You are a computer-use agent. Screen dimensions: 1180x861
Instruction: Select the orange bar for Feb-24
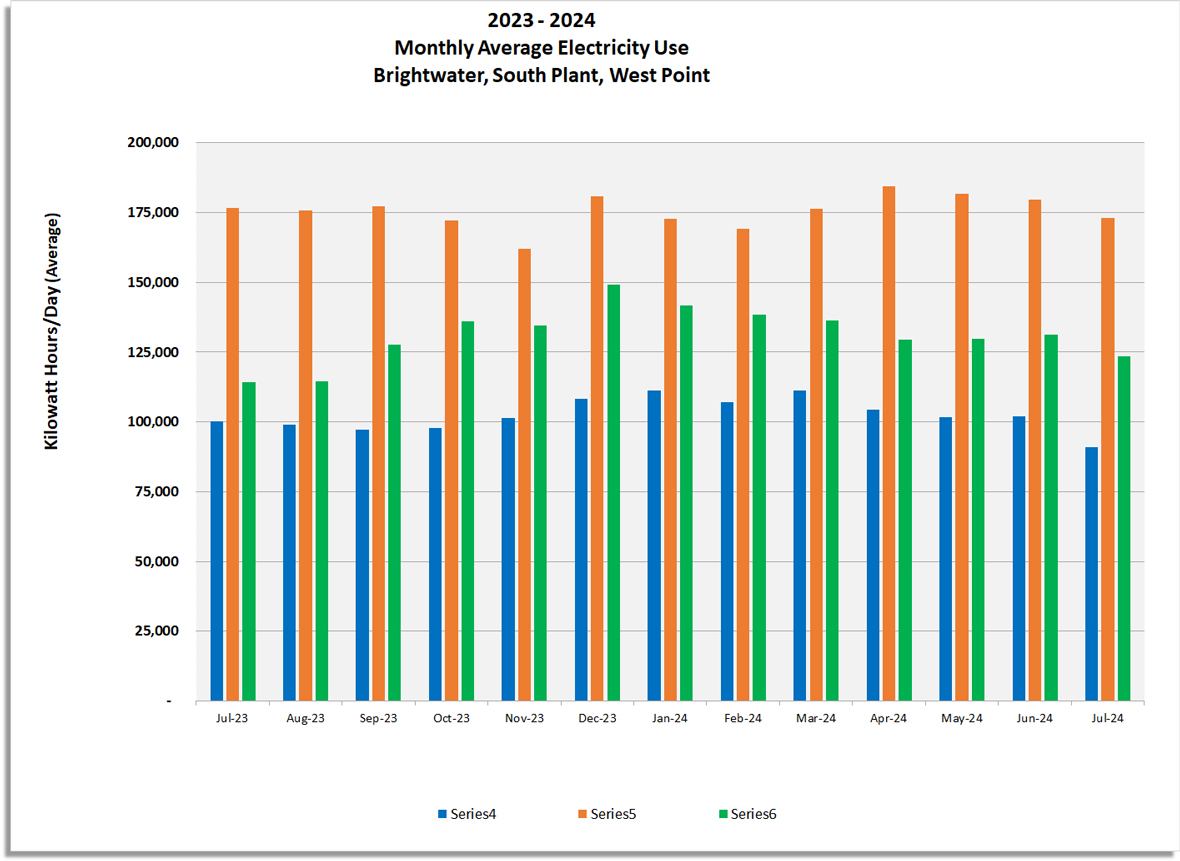pyautogui.click(x=743, y=464)
